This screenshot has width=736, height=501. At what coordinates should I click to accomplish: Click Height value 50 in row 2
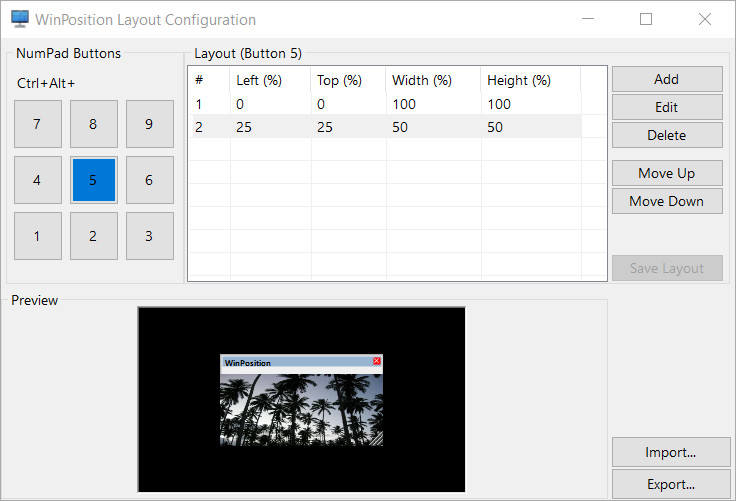pyautogui.click(x=495, y=127)
